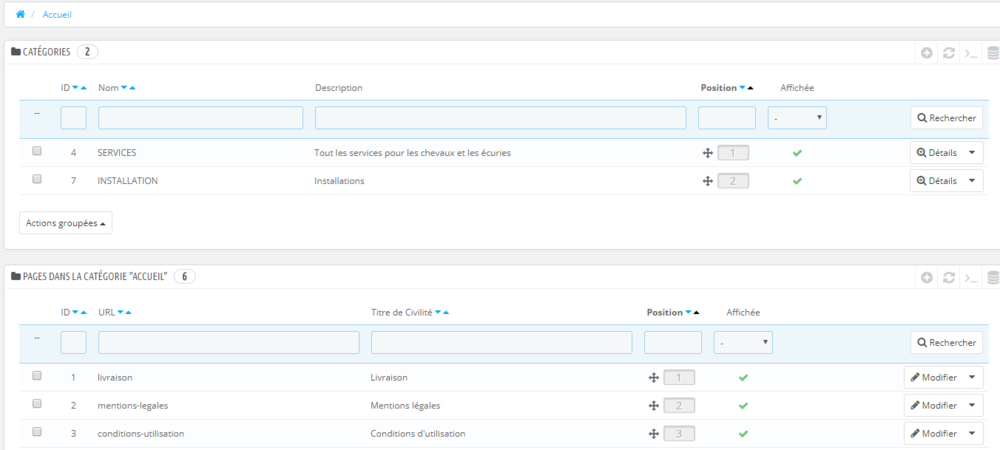
Task: Sort pages by ID descending arrow
Action: [x=75, y=312]
